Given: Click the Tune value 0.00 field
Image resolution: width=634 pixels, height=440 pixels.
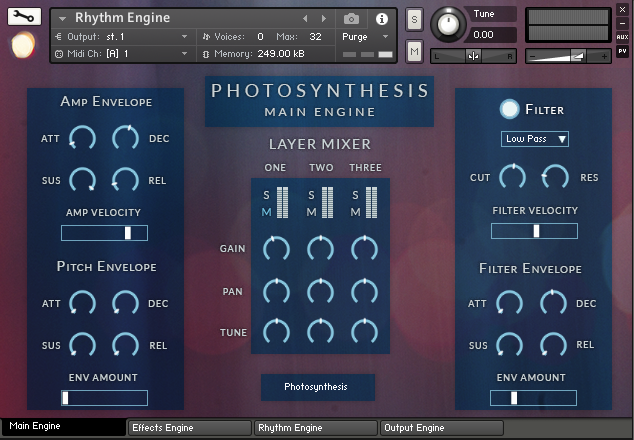Looking at the screenshot, I should [490, 35].
